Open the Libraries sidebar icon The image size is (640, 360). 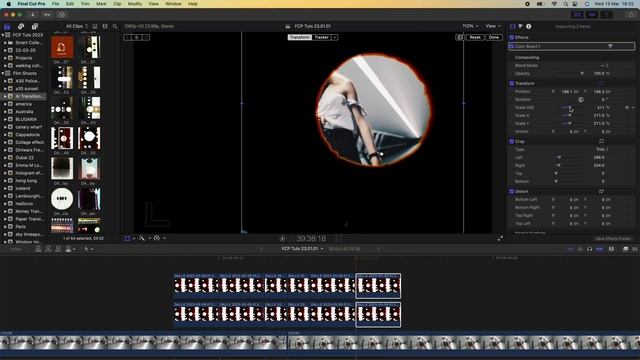coord(7,26)
